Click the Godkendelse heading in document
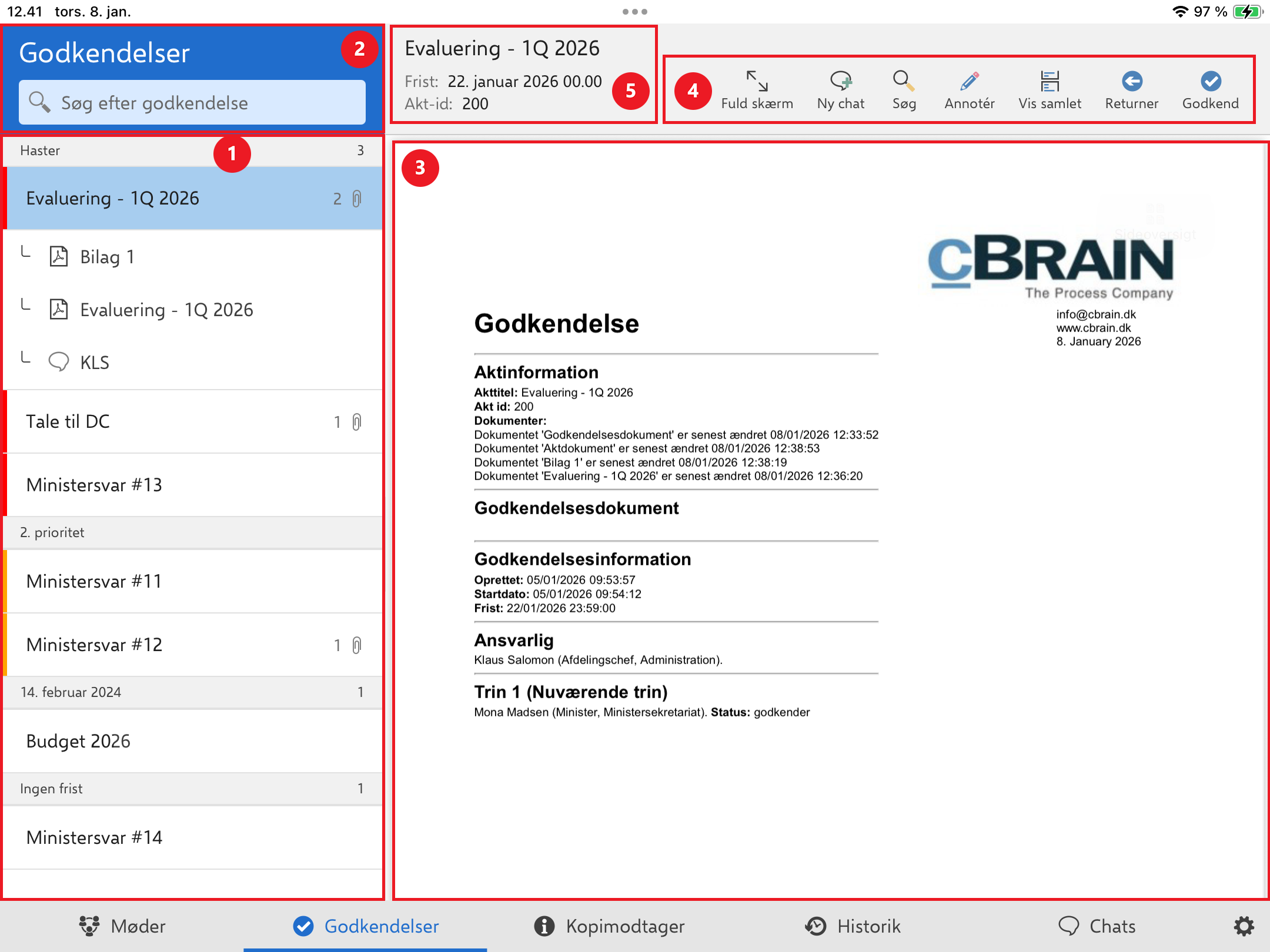The height and width of the screenshot is (952, 1270). pos(556,324)
